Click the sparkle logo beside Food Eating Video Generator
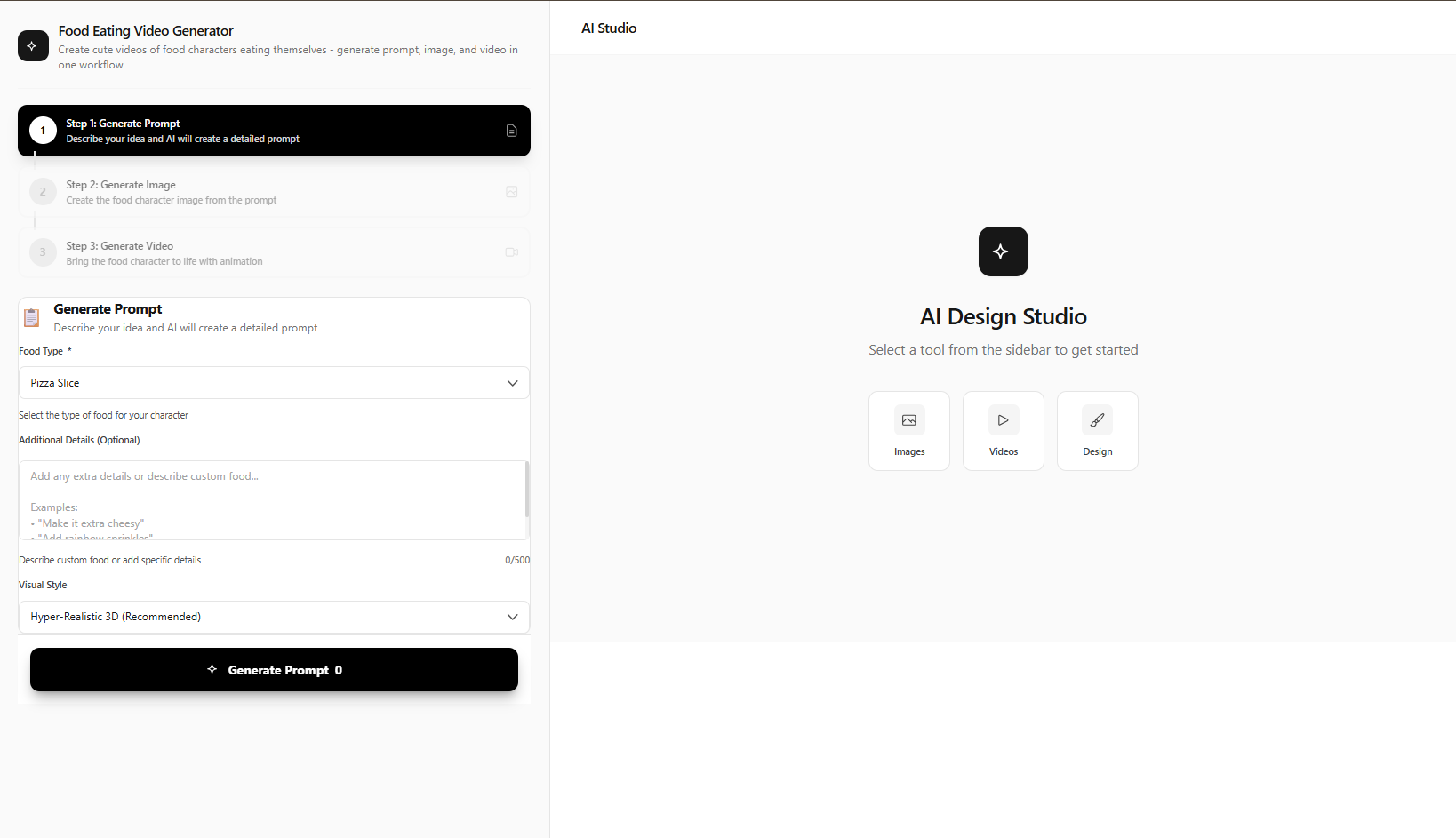The height and width of the screenshot is (838, 1456). click(33, 45)
